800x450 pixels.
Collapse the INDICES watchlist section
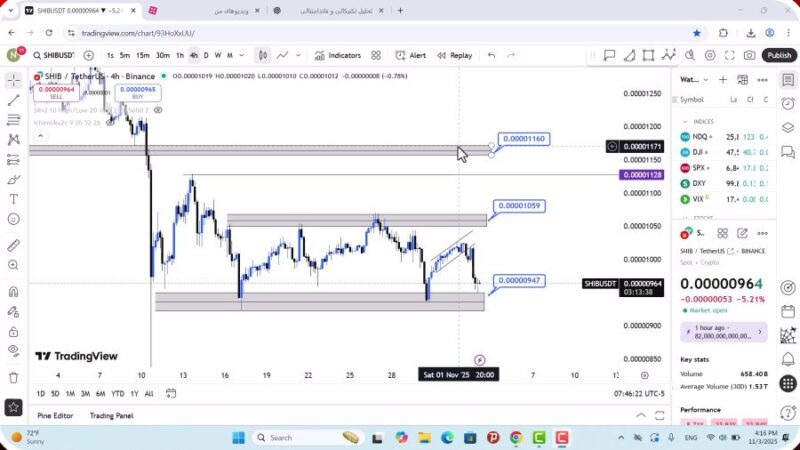pos(685,121)
